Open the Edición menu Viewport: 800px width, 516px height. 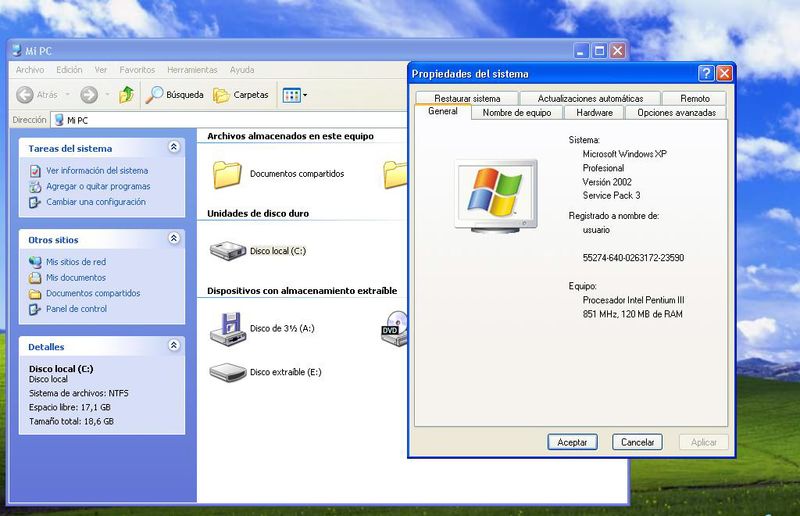click(x=69, y=70)
